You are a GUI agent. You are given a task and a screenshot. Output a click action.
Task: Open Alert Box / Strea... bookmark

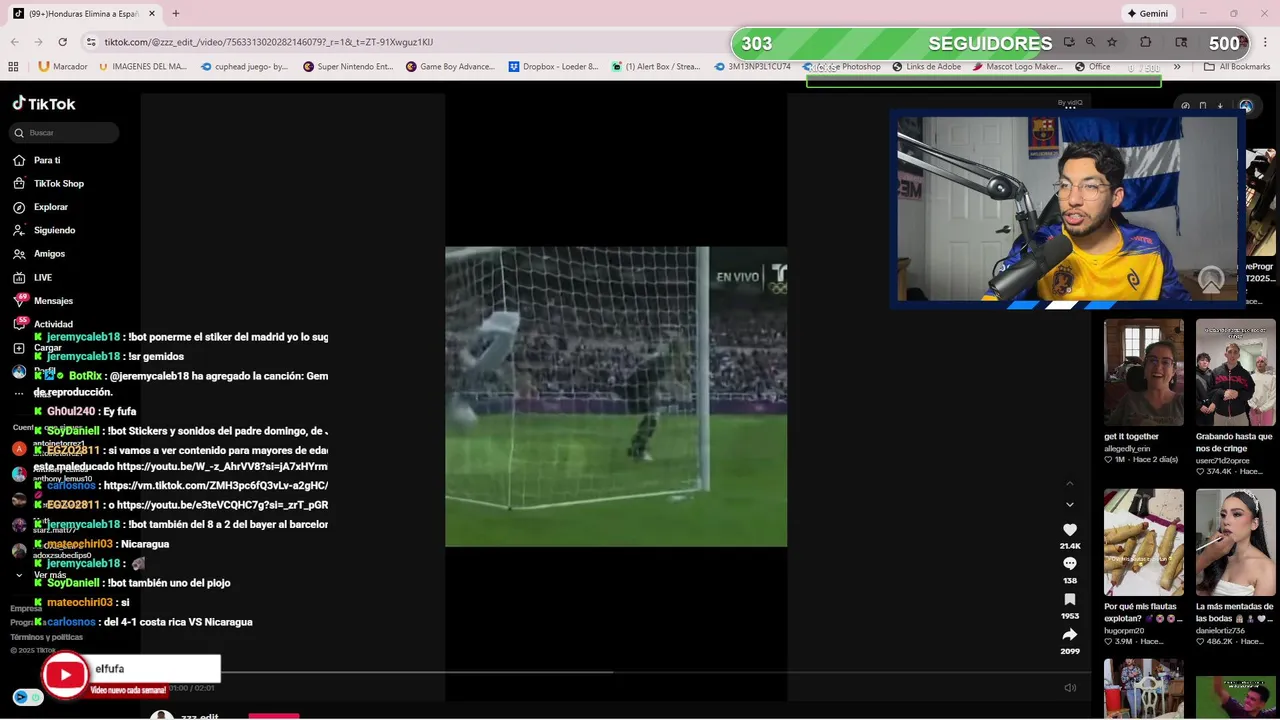(655, 67)
